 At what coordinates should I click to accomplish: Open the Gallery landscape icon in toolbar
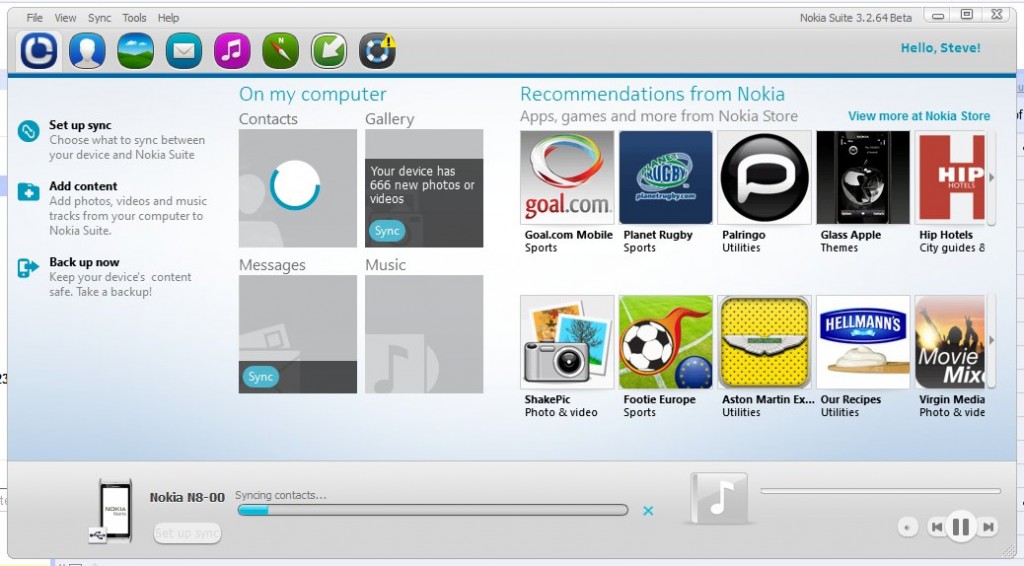(x=135, y=50)
